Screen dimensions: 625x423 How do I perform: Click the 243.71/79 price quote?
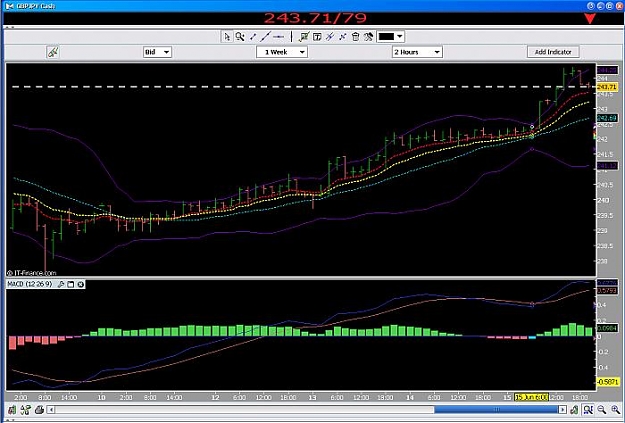[315, 18]
